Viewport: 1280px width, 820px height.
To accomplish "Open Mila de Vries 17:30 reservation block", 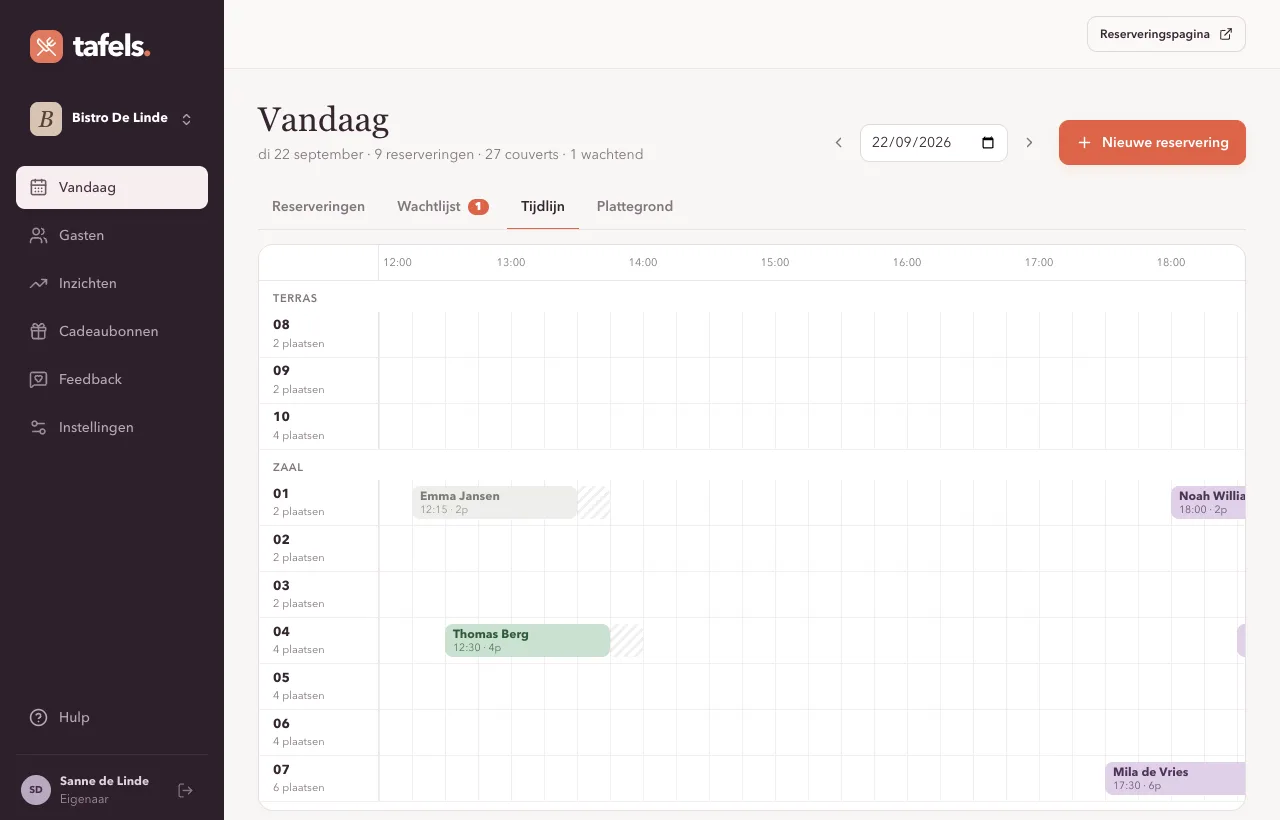I will pyautogui.click(x=1175, y=778).
